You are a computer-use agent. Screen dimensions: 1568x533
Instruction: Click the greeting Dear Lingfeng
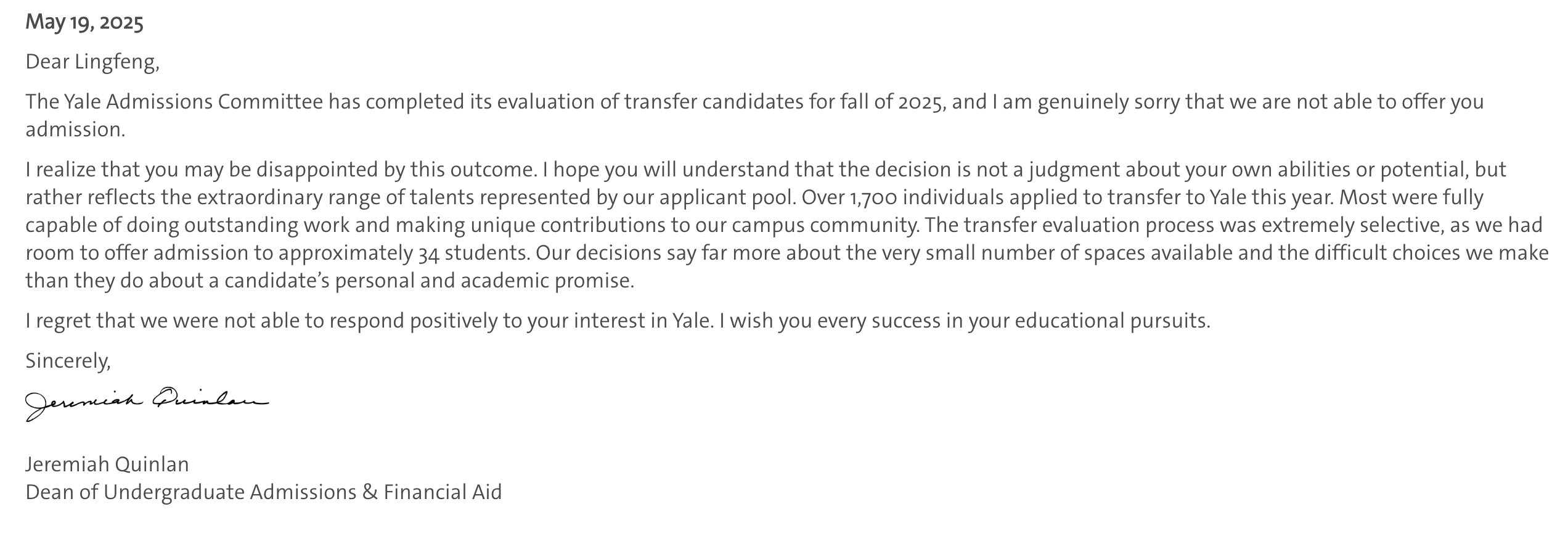click(x=92, y=62)
